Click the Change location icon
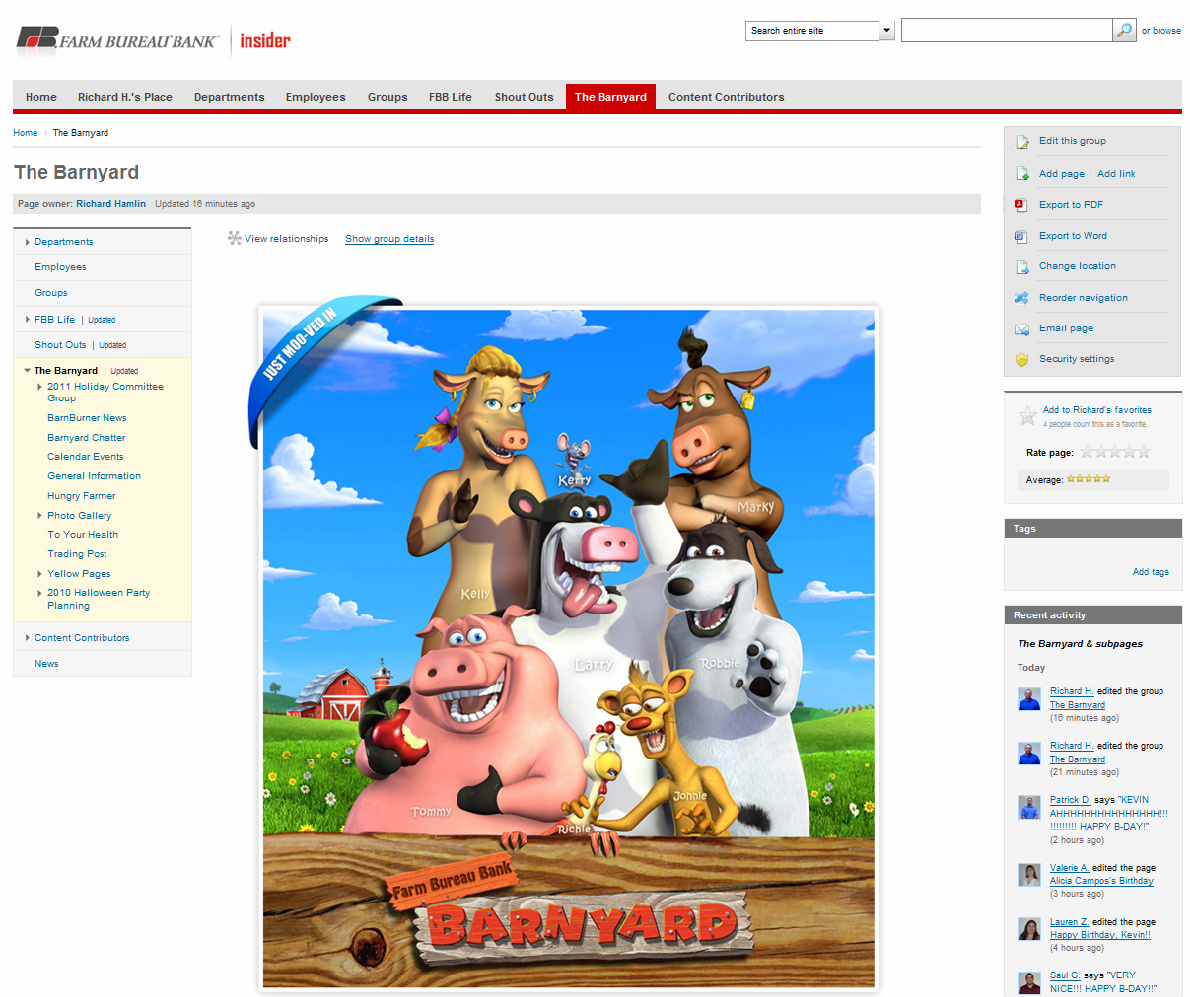The height and width of the screenshot is (997, 1190). [1022, 266]
